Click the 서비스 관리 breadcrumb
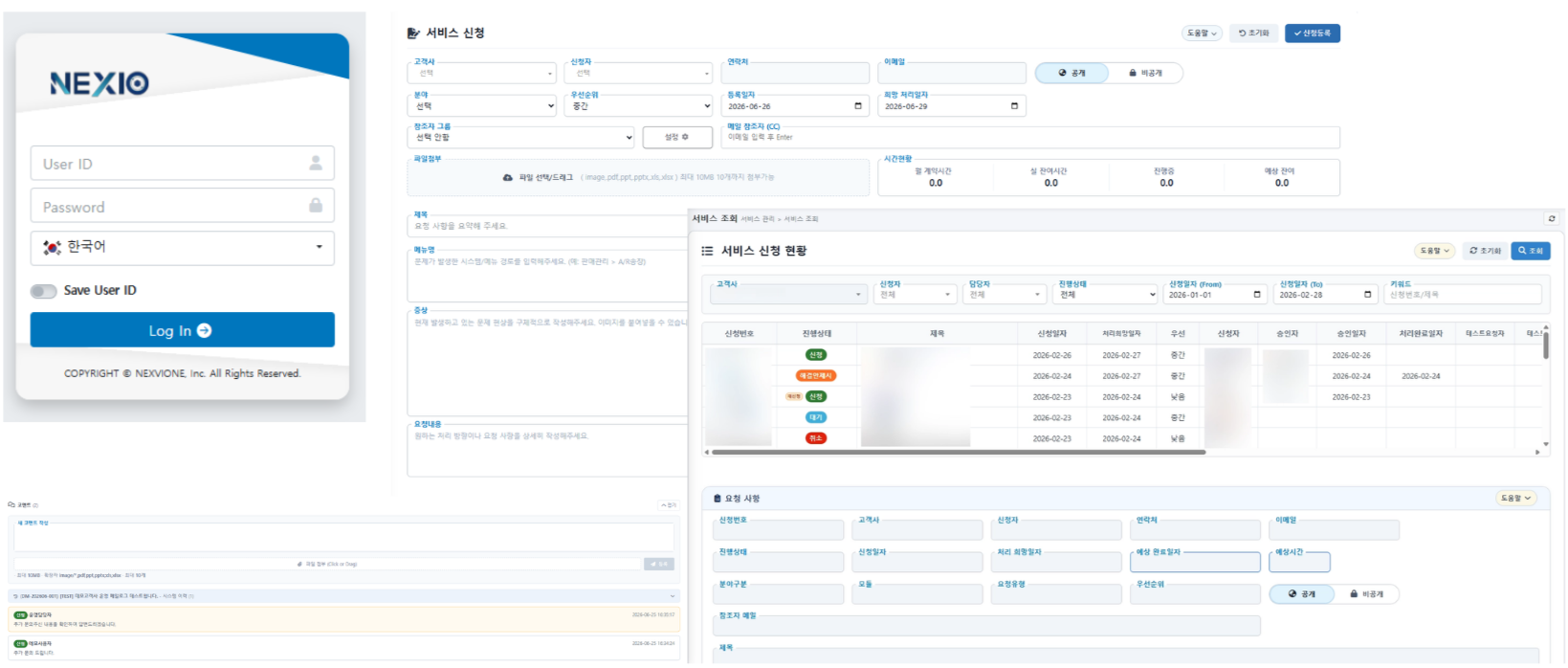The width and height of the screenshot is (1568, 668). 757,219
